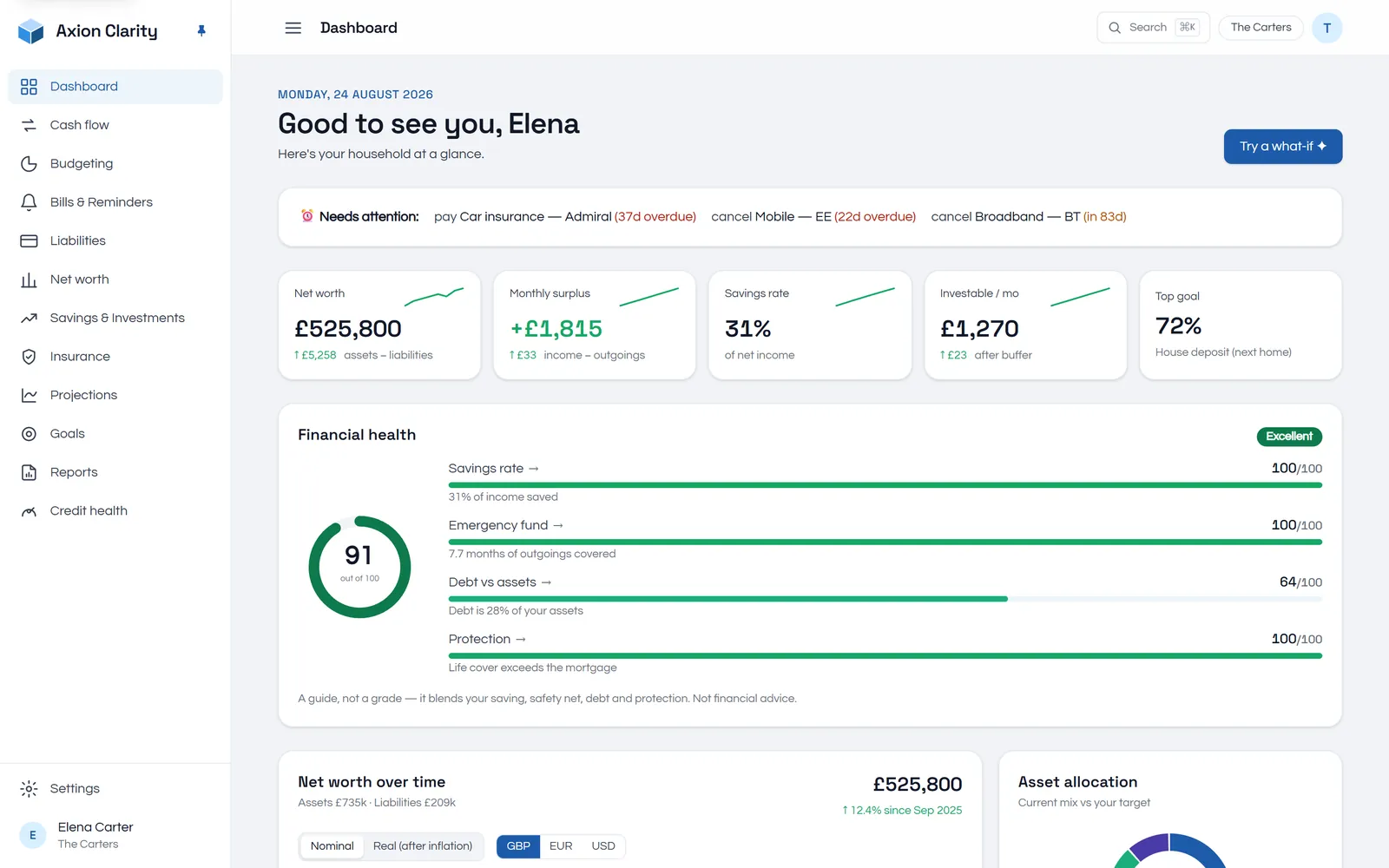Toggle the sidebar pin icon
This screenshot has width=1389, height=868.
coord(201,31)
